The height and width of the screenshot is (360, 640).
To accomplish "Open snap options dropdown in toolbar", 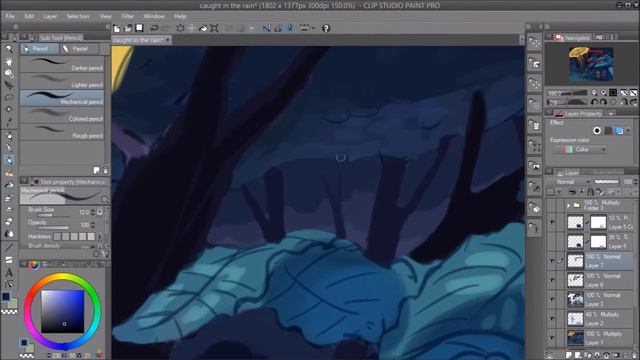I will 313,28.
